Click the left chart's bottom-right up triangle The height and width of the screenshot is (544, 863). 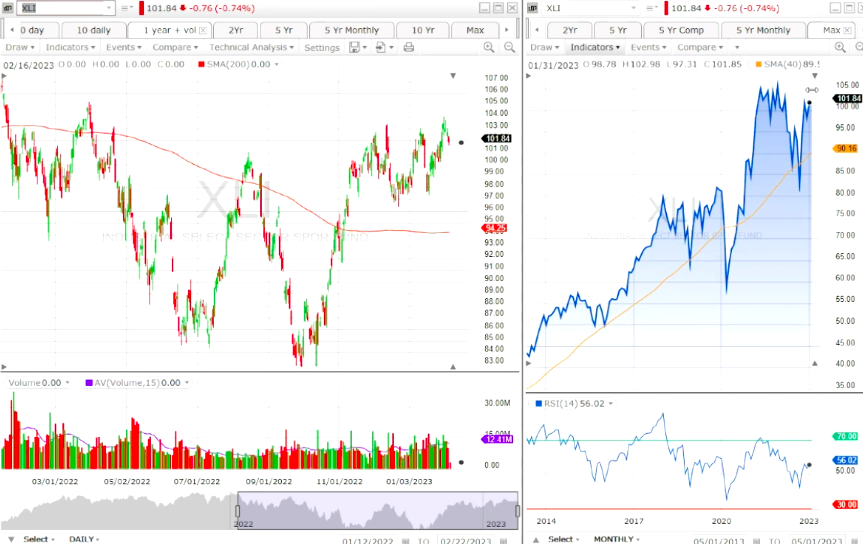pos(453,366)
